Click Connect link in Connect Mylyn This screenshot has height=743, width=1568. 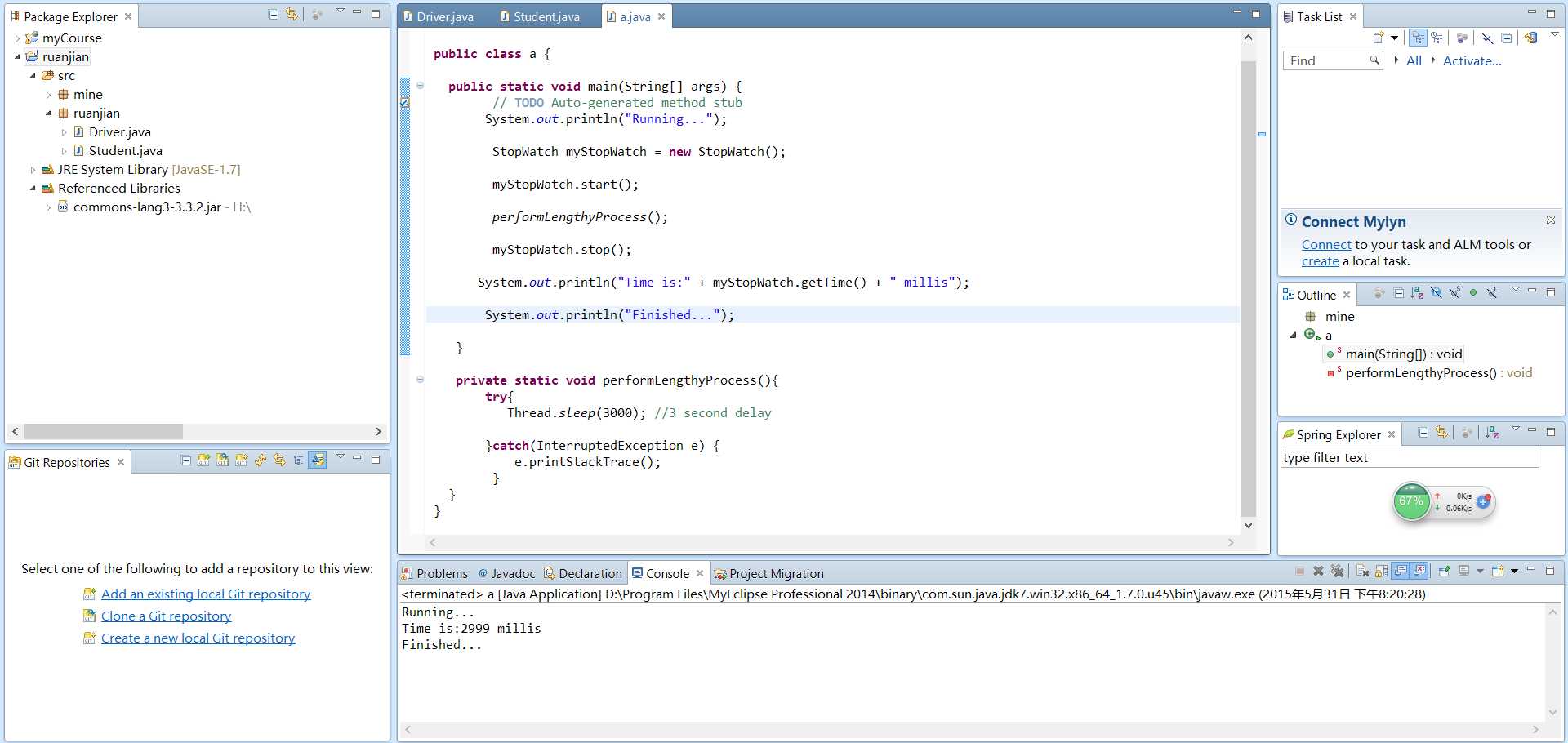tap(1326, 244)
